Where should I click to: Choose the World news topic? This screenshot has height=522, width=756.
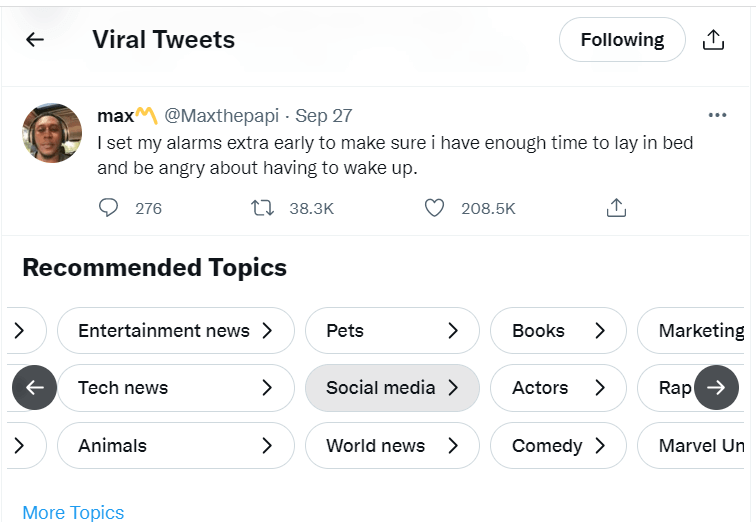coord(391,446)
